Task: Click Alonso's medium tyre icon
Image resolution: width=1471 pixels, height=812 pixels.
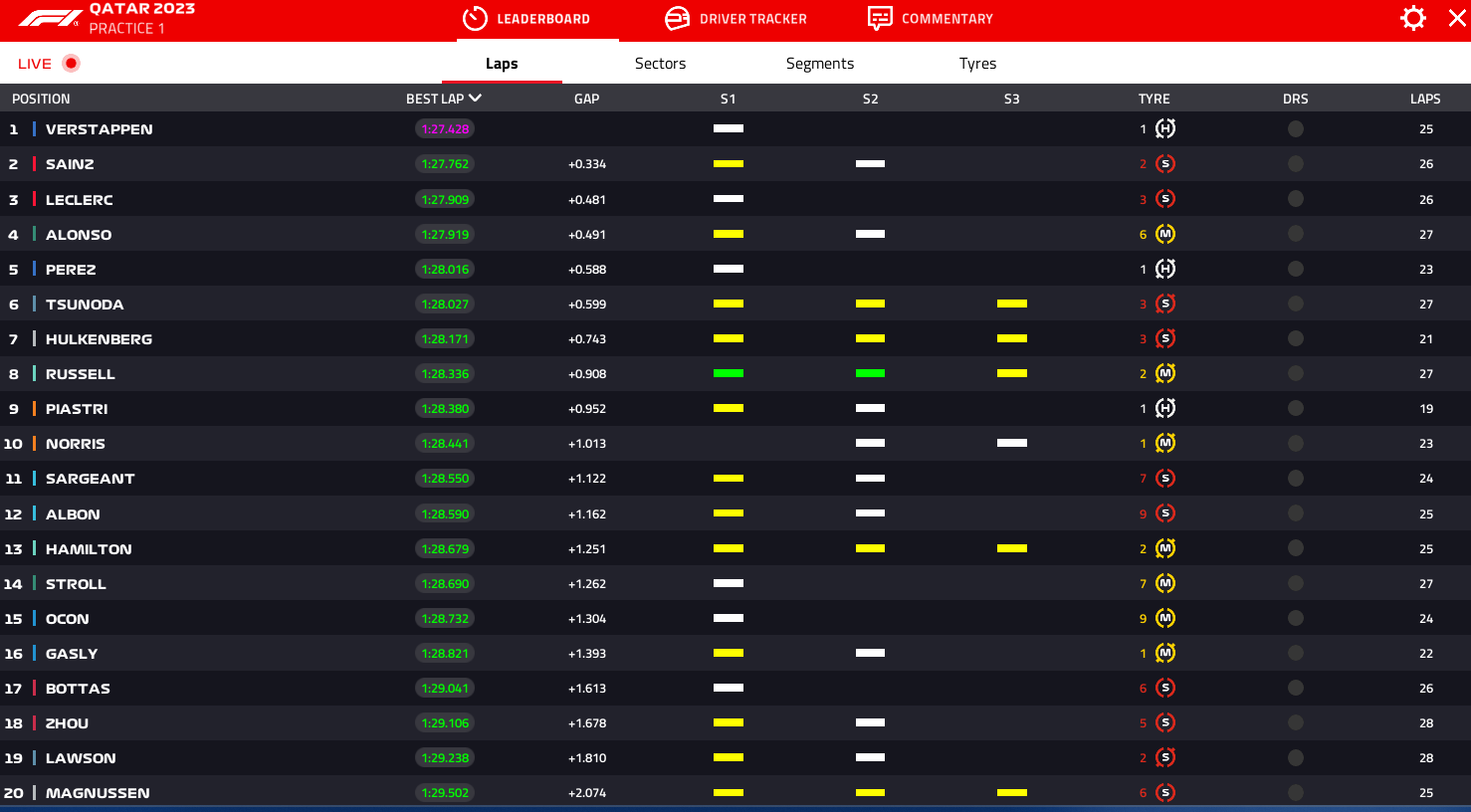Action: click(x=1165, y=234)
